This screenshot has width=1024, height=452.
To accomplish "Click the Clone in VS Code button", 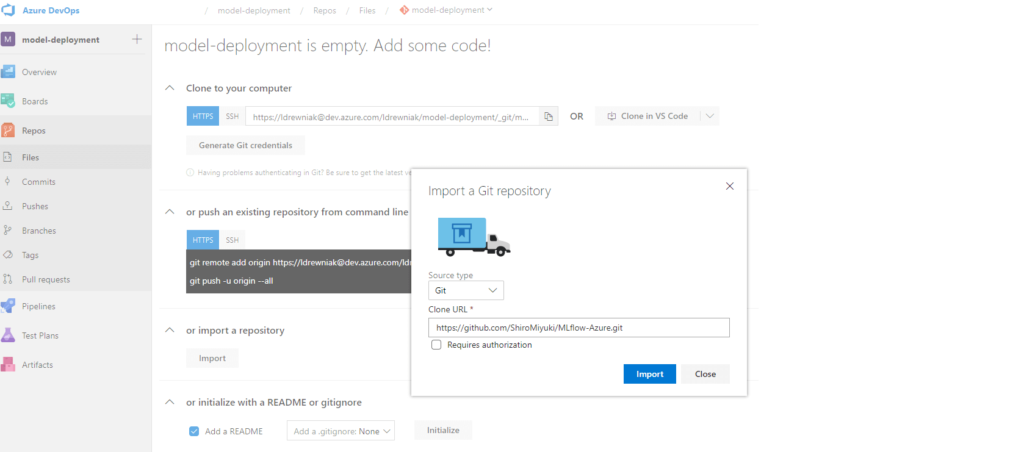I will coord(648,116).
